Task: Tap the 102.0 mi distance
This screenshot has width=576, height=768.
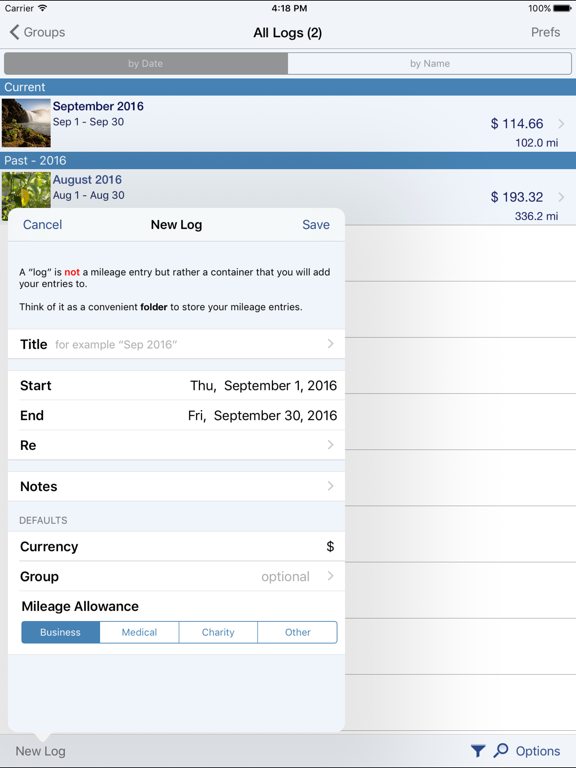Action: 536,143
